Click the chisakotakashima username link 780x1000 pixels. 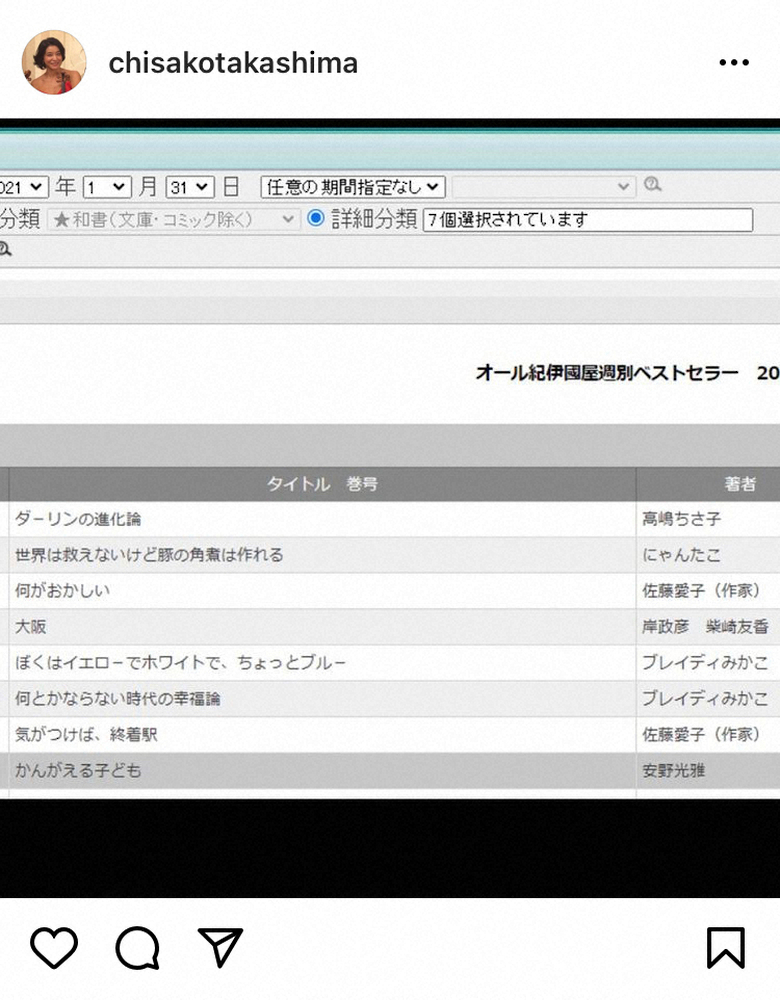(233, 63)
